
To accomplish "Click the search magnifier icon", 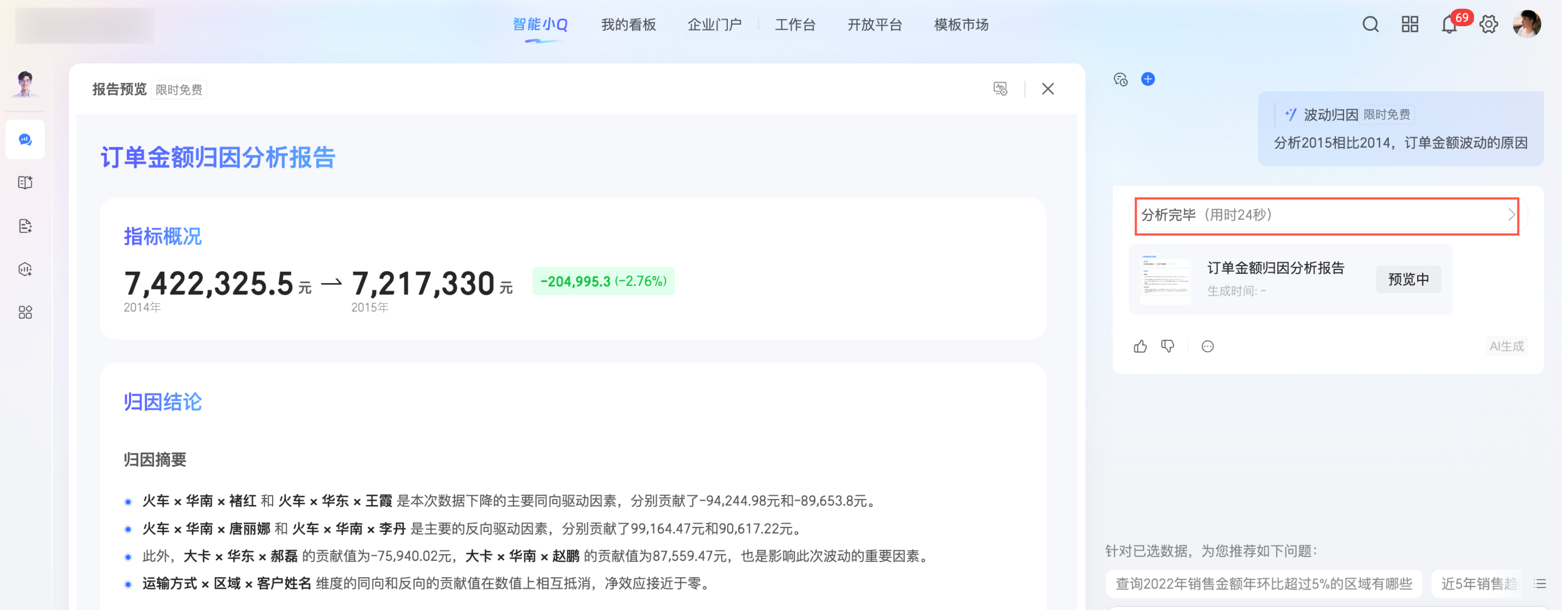I will point(1370,24).
